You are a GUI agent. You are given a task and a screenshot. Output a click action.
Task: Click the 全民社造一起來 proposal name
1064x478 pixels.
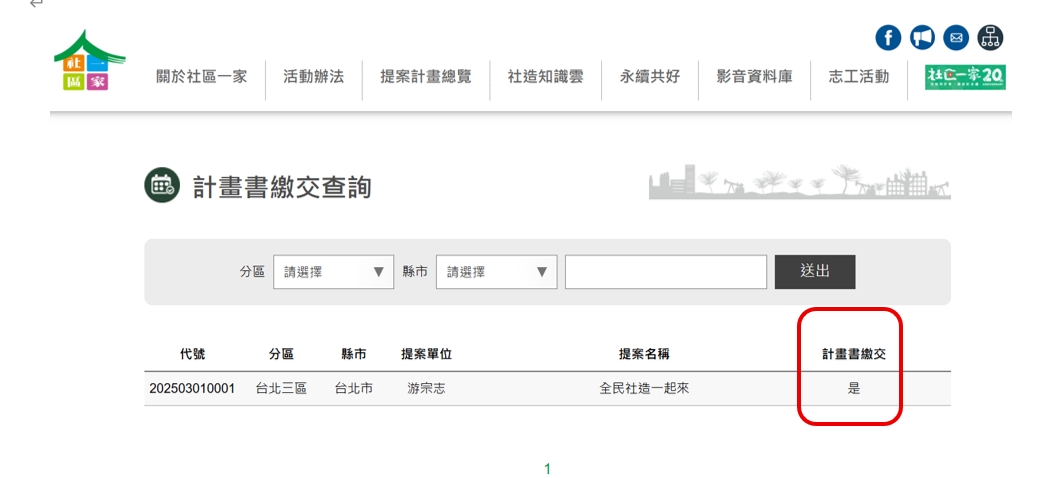[643, 388]
